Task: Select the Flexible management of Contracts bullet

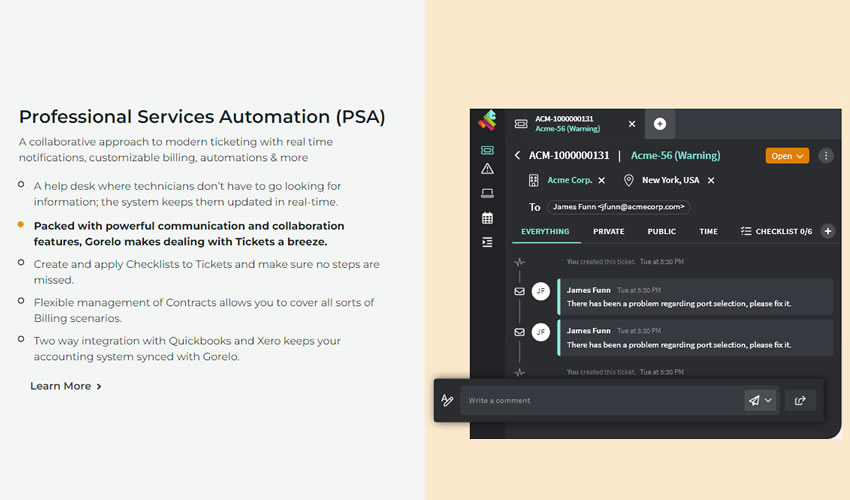Action: (203, 310)
